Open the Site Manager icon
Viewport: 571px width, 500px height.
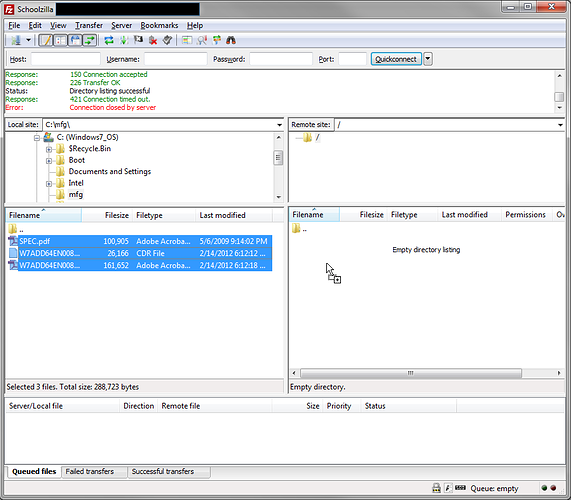[16, 40]
